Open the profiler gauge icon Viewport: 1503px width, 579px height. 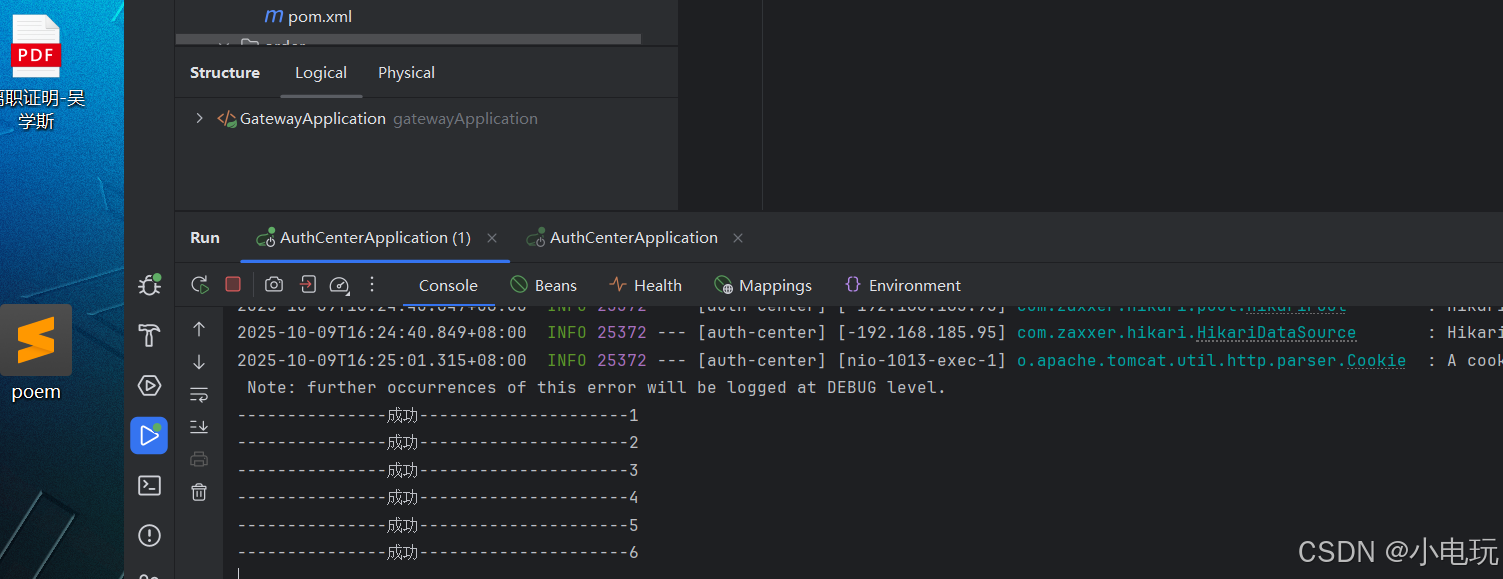(340, 285)
